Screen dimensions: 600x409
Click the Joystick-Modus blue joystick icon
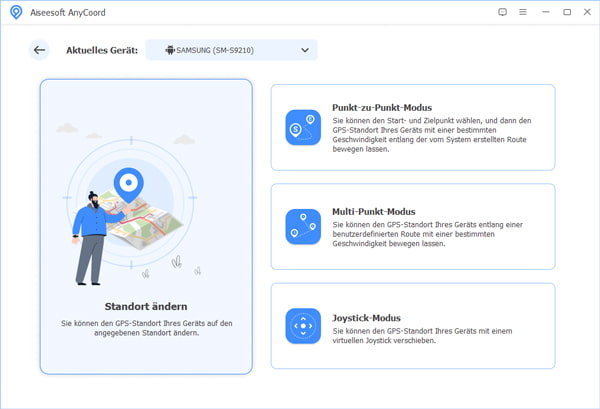[x=303, y=326]
